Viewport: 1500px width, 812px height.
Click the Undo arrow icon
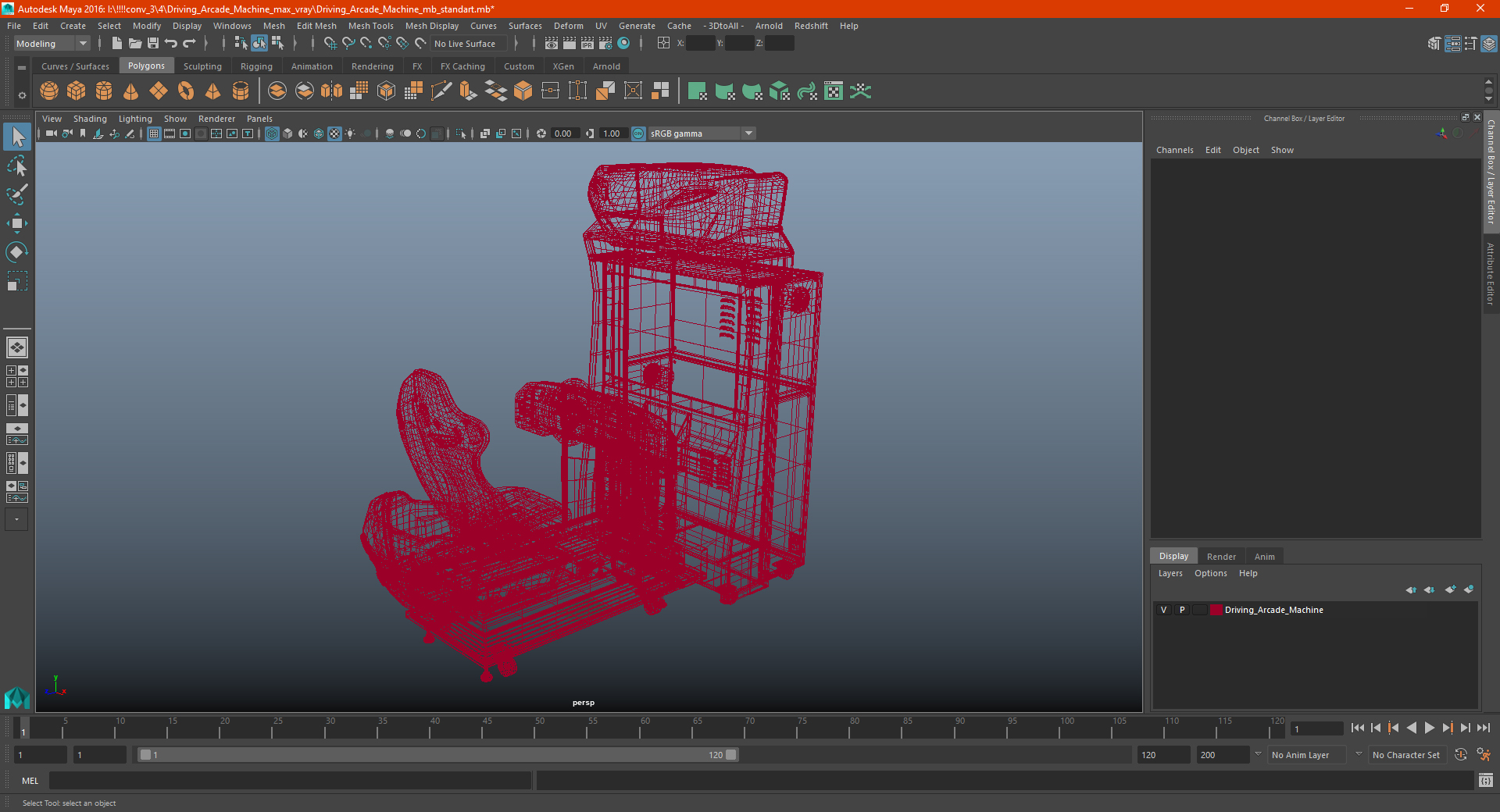tap(171, 44)
